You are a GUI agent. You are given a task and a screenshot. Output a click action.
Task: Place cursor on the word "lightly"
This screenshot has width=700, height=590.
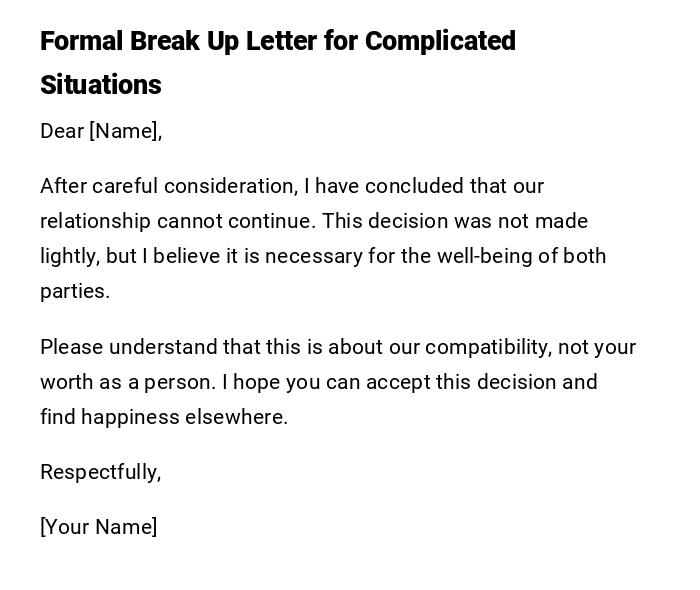pos(69,256)
